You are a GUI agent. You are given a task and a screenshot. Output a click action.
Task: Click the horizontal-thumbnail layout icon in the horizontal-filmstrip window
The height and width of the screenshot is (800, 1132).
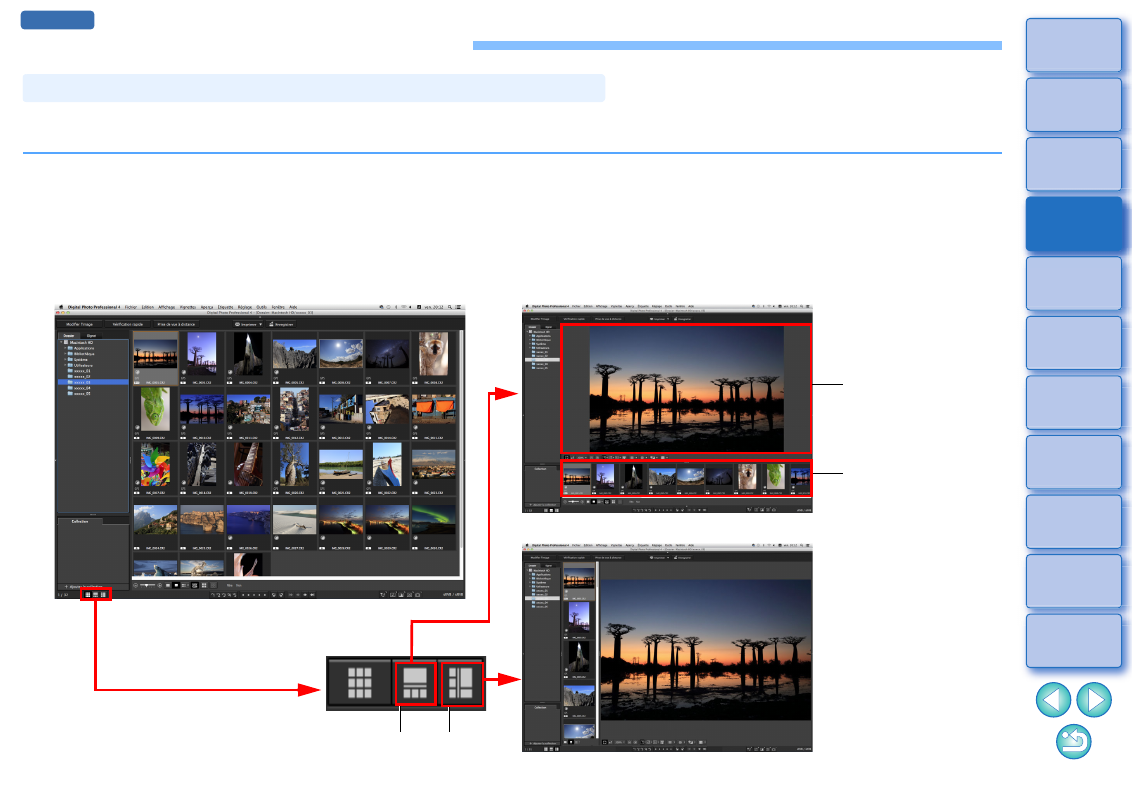point(551,510)
